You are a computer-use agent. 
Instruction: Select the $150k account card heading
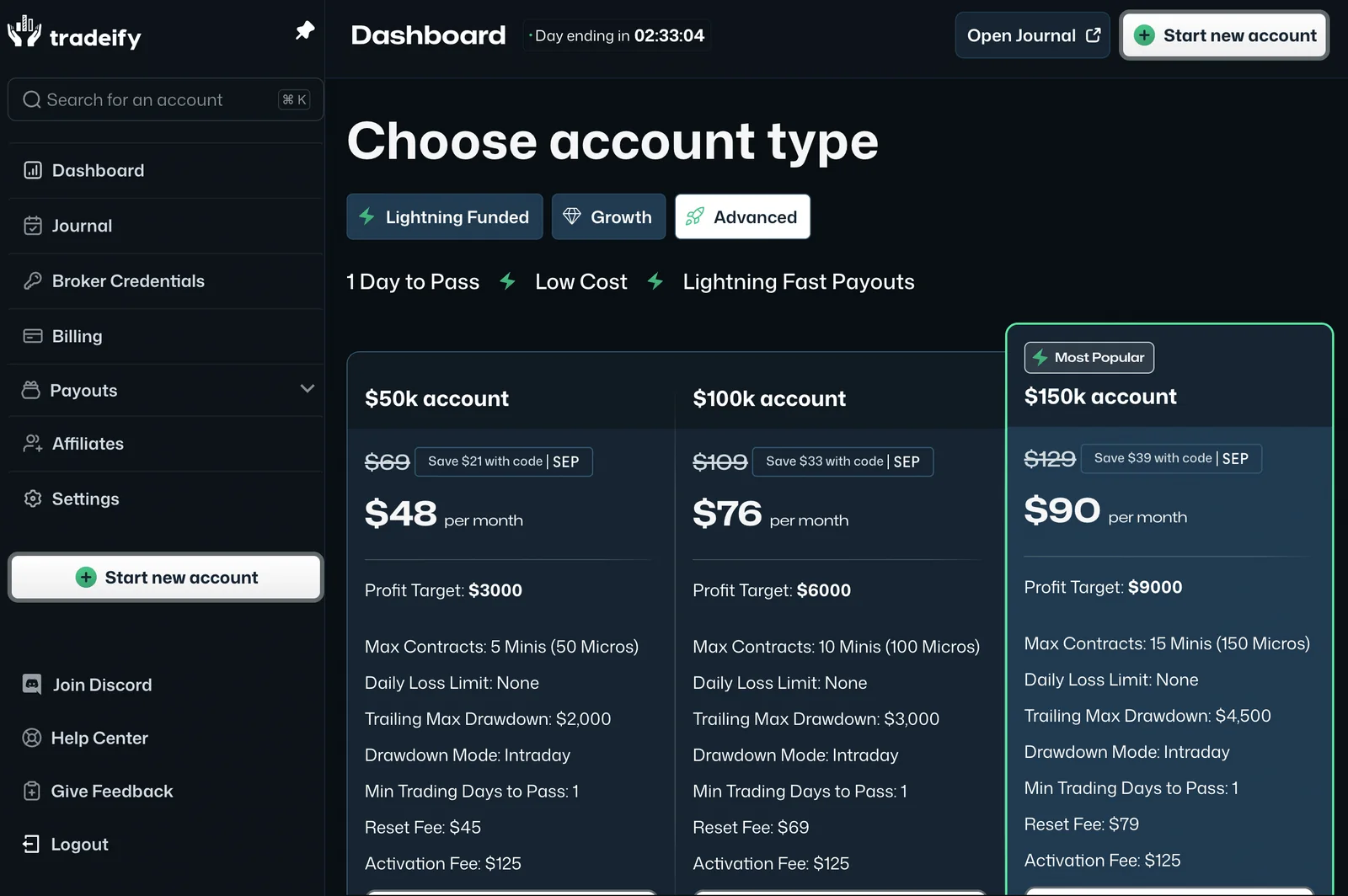coord(1100,396)
